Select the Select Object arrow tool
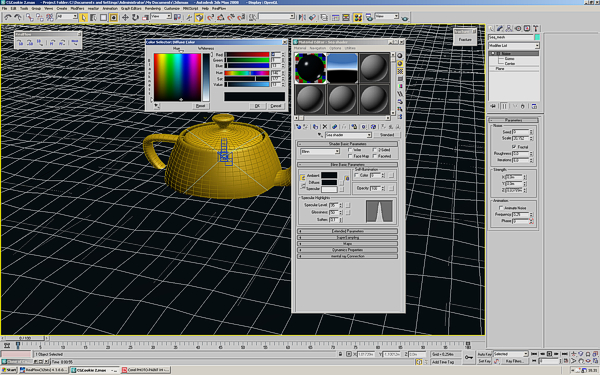The image size is (600, 375). pos(84,17)
